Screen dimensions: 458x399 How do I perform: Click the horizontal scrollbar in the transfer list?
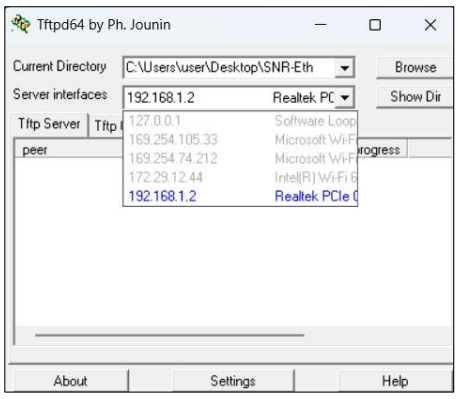coord(169,335)
